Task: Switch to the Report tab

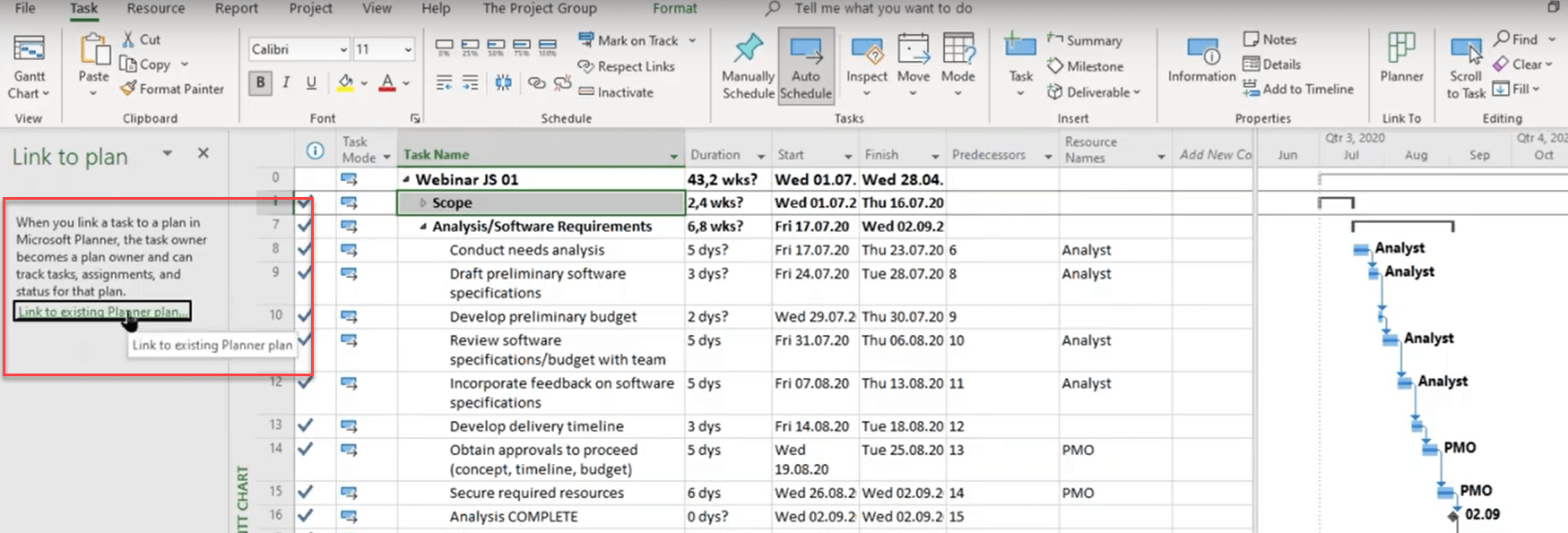Action: (236, 8)
